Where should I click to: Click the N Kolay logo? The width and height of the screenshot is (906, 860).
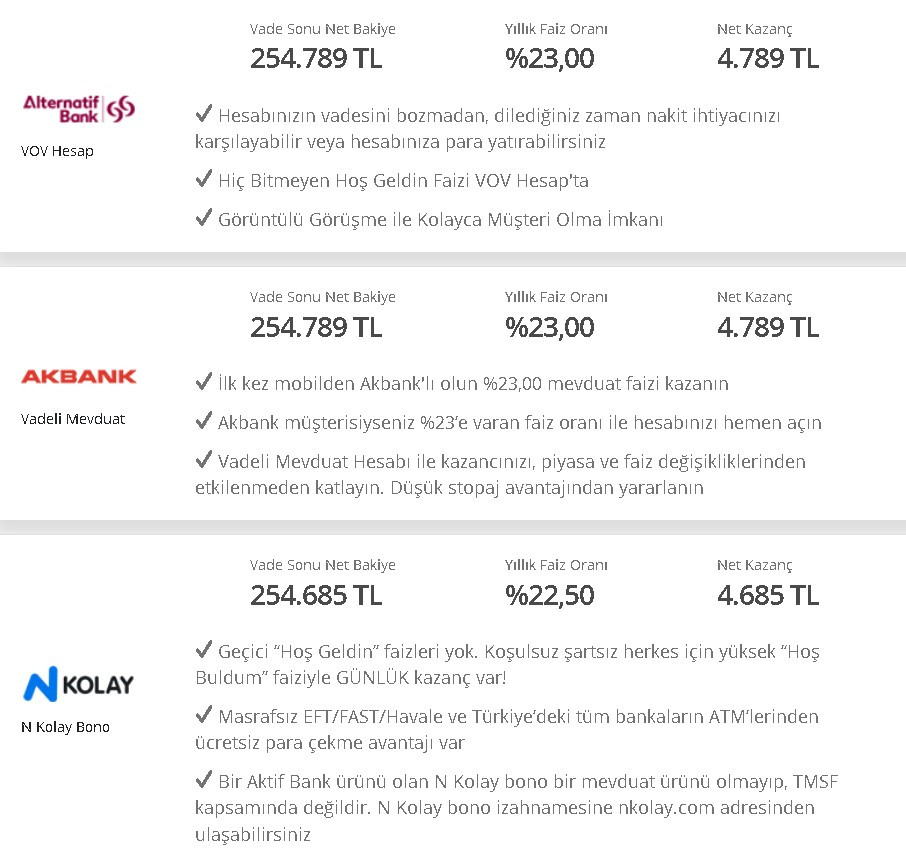tap(79, 684)
